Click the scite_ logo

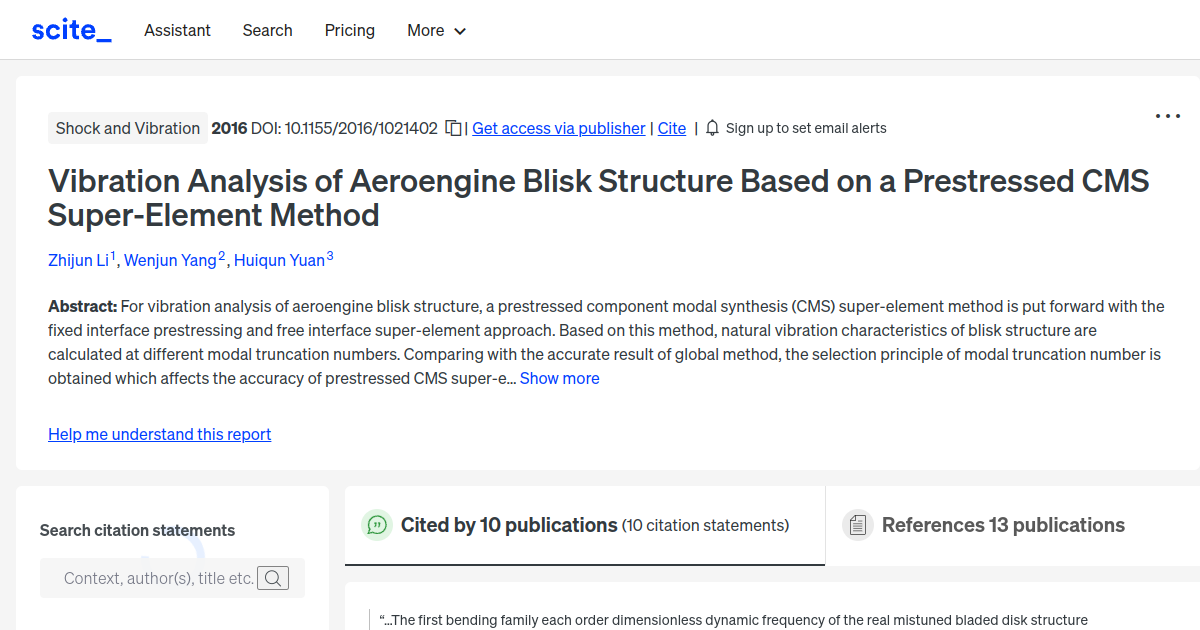point(70,29)
